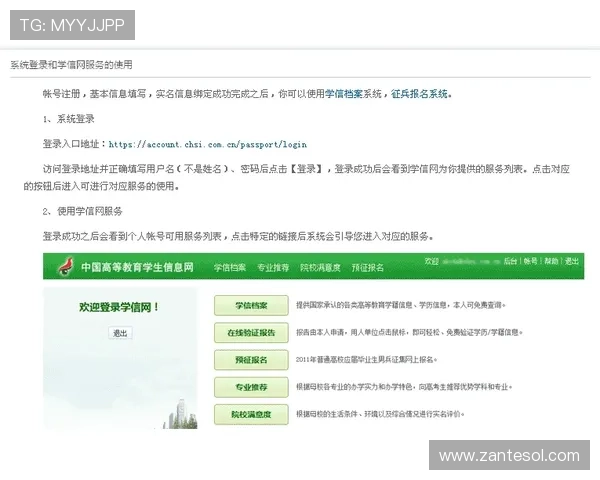Open the 预征报名 nav menu item
The width and height of the screenshot is (600, 480).
[x=368, y=268]
